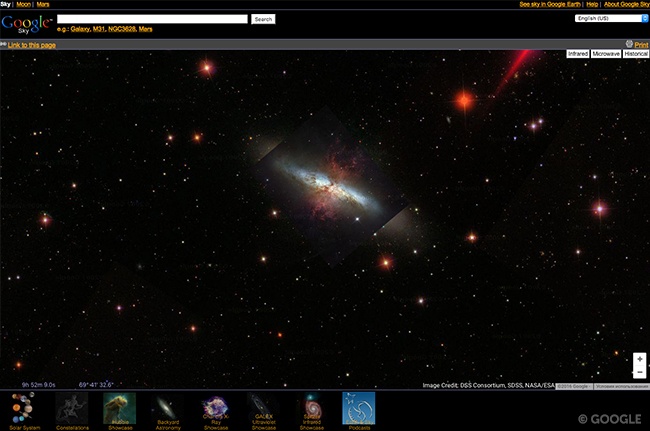Open the Chandra X-Ray Showcase icon

(215, 409)
